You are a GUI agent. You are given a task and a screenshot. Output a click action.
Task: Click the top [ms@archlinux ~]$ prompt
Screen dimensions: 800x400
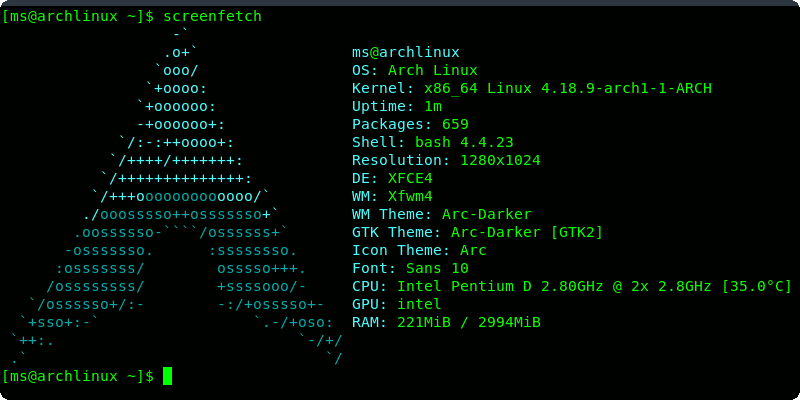coord(78,16)
